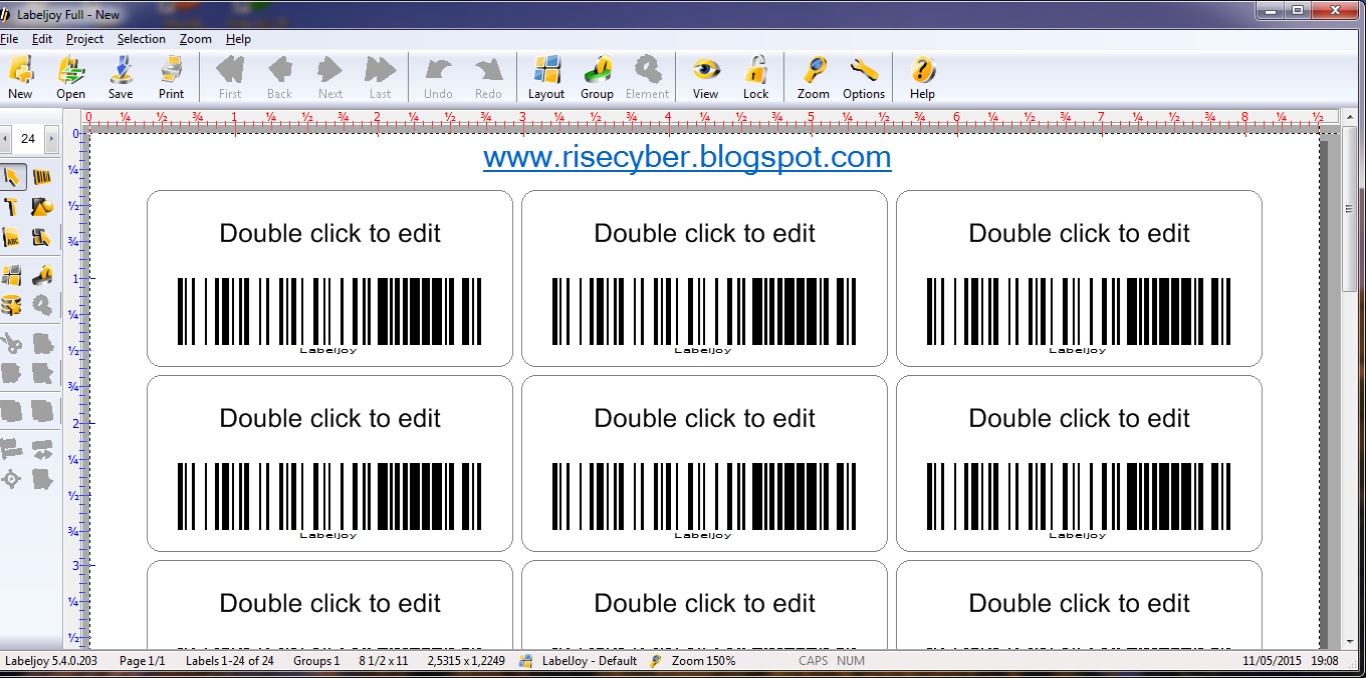The width and height of the screenshot is (1366, 678).
Task: Click the greyed key element icon in side palette
Action: click(x=42, y=305)
